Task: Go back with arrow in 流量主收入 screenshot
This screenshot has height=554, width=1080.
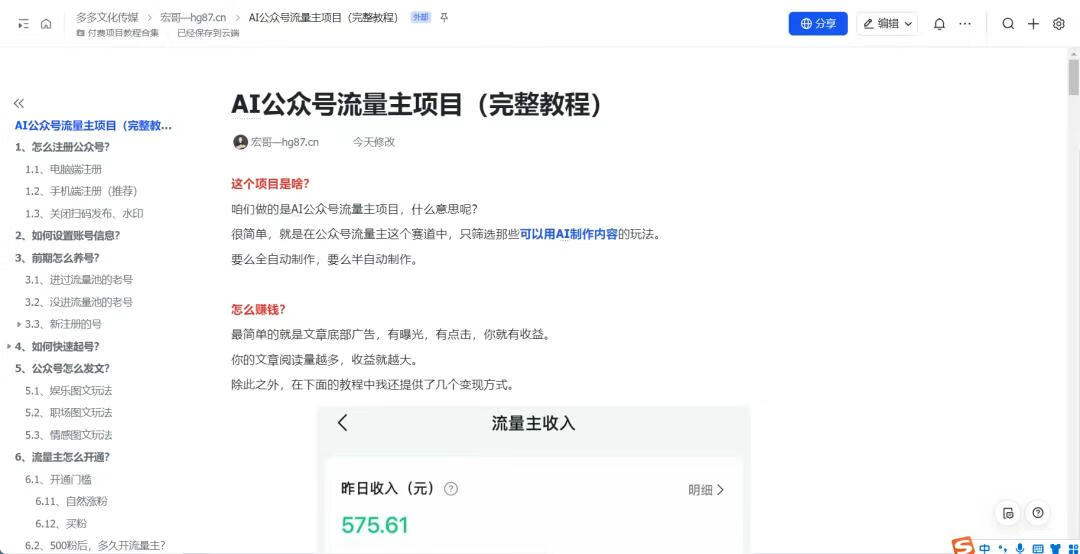Action: coord(342,422)
